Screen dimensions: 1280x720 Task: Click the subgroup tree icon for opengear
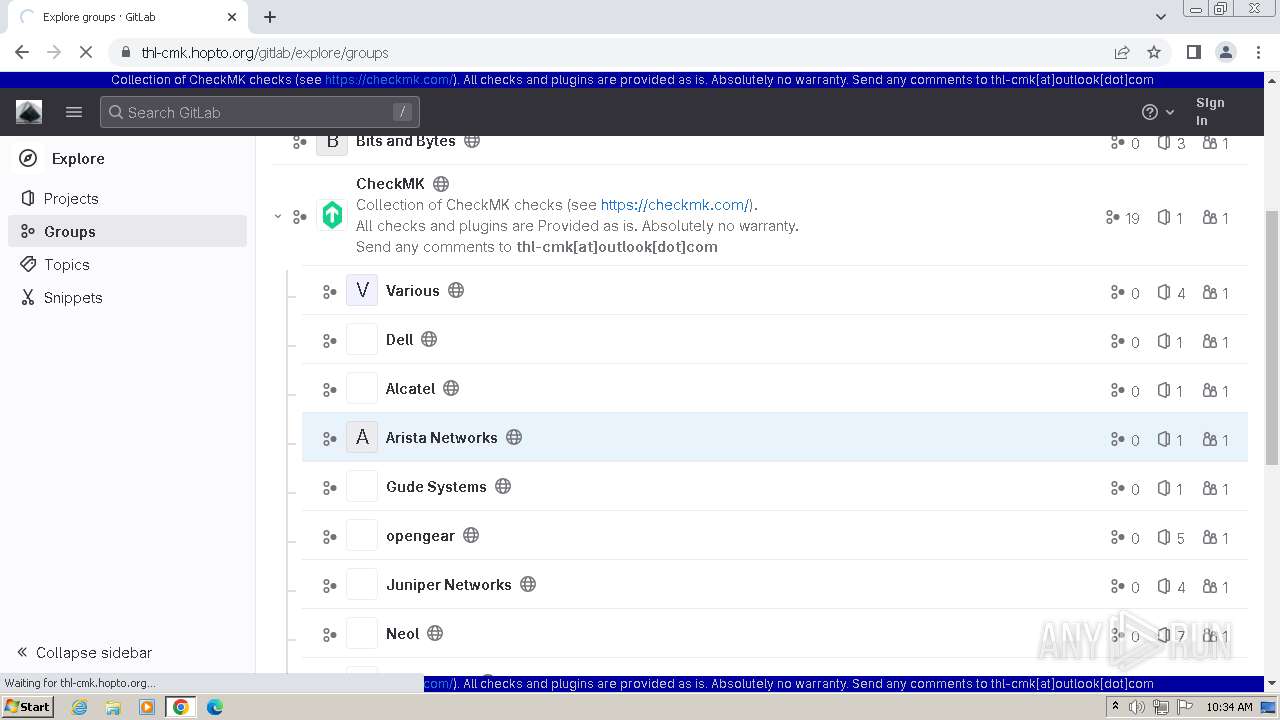click(329, 537)
